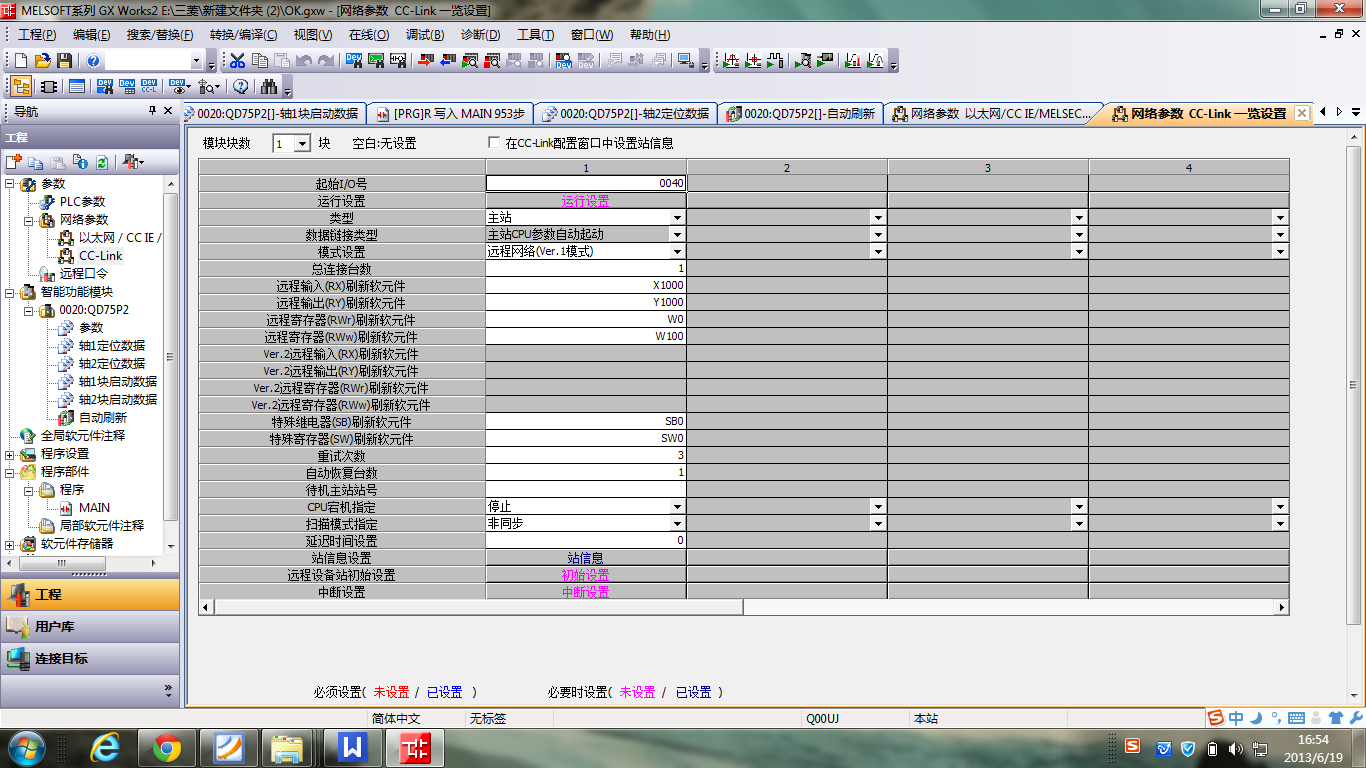Open the 类型 dropdown showing 主站
1366x768 pixels.
(x=677, y=218)
